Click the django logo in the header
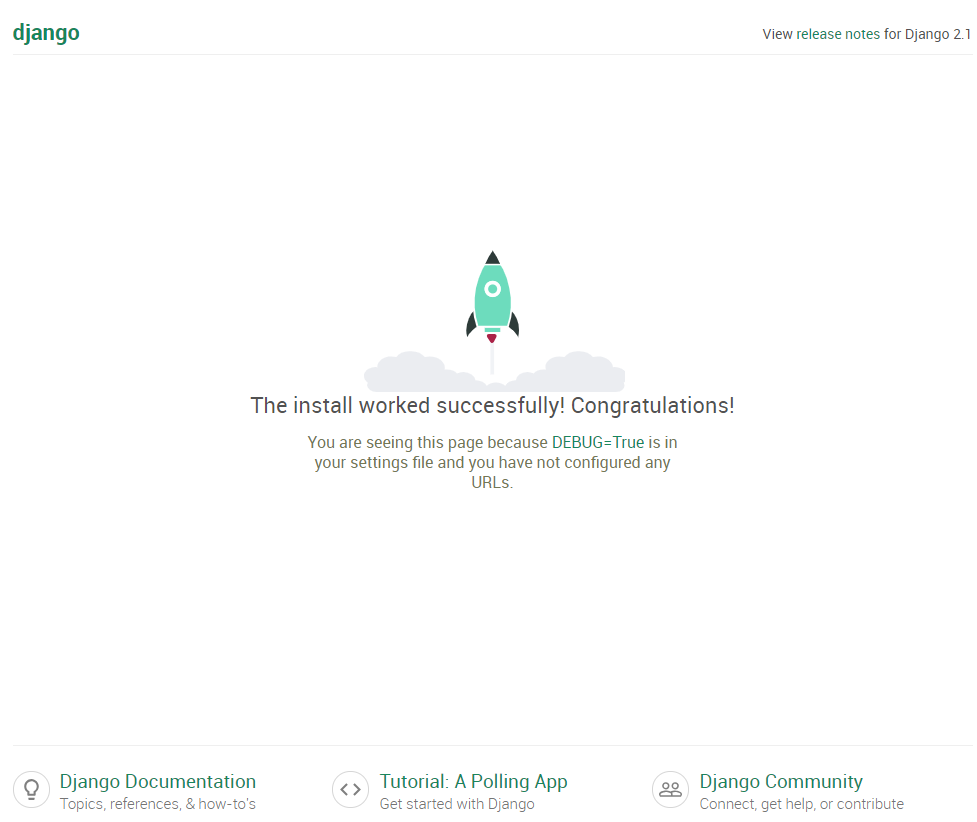The height and width of the screenshot is (822, 977). [46, 33]
